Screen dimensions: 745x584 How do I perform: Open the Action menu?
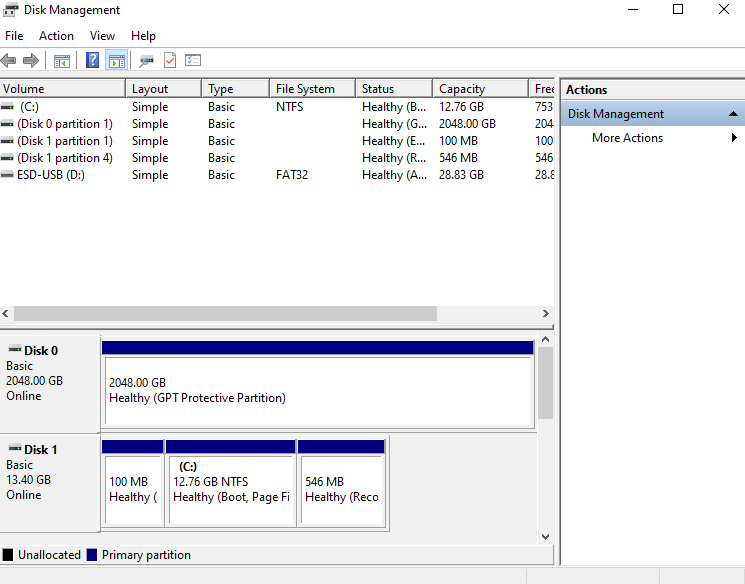[56, 36]
